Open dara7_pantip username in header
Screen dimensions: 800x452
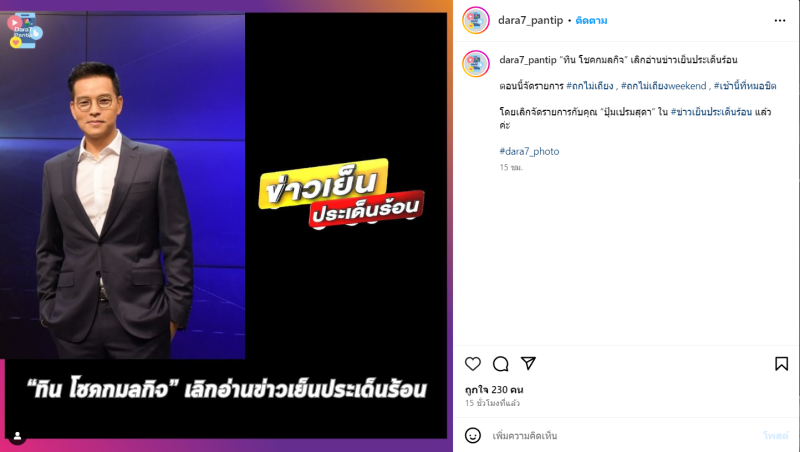point(530,20)
